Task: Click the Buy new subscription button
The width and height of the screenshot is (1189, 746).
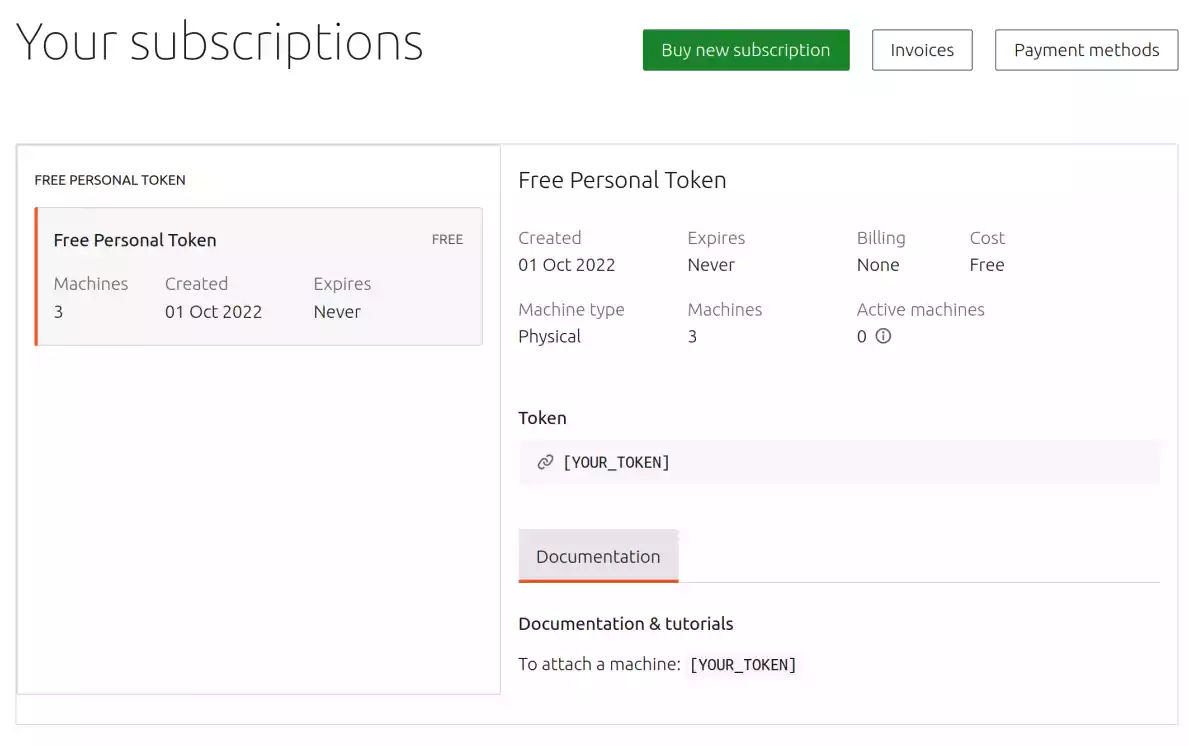Action: [745, 50]
